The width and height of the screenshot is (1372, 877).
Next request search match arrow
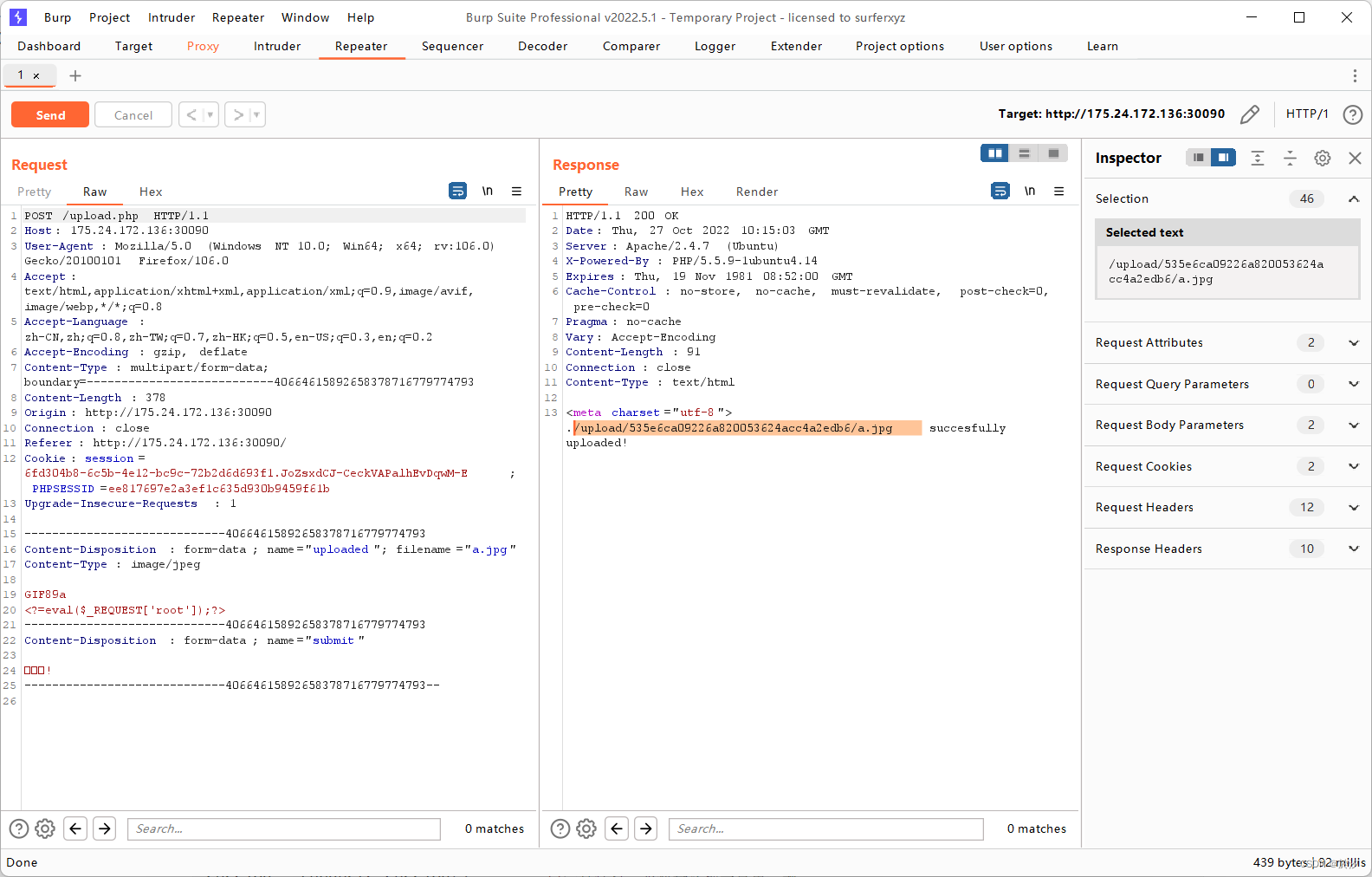pyautogui.click(x=105, y=828)
